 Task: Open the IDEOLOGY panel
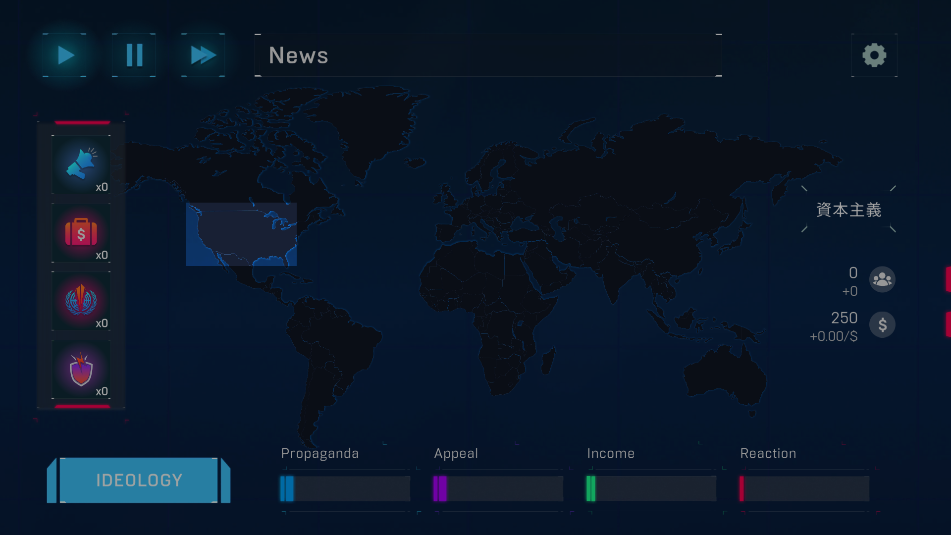139,480
